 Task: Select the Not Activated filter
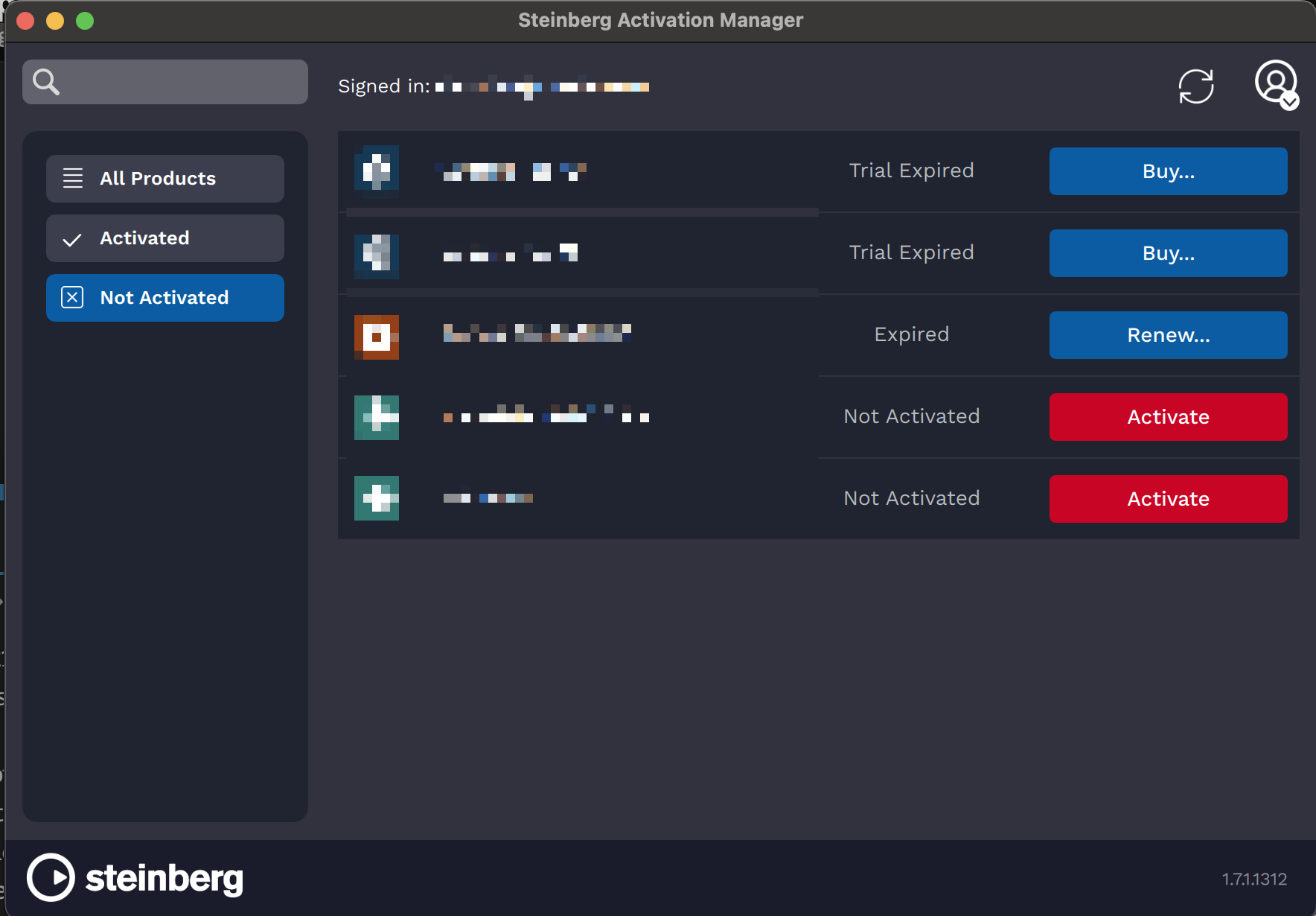click(x=165, y=298)
